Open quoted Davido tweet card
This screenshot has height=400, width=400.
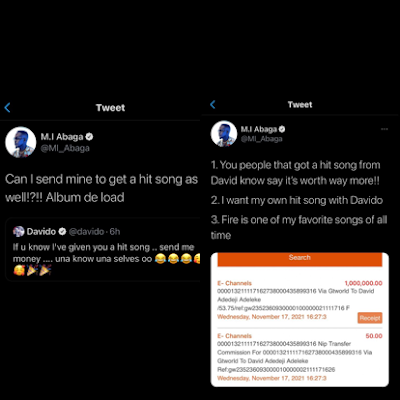coord(103,250)
